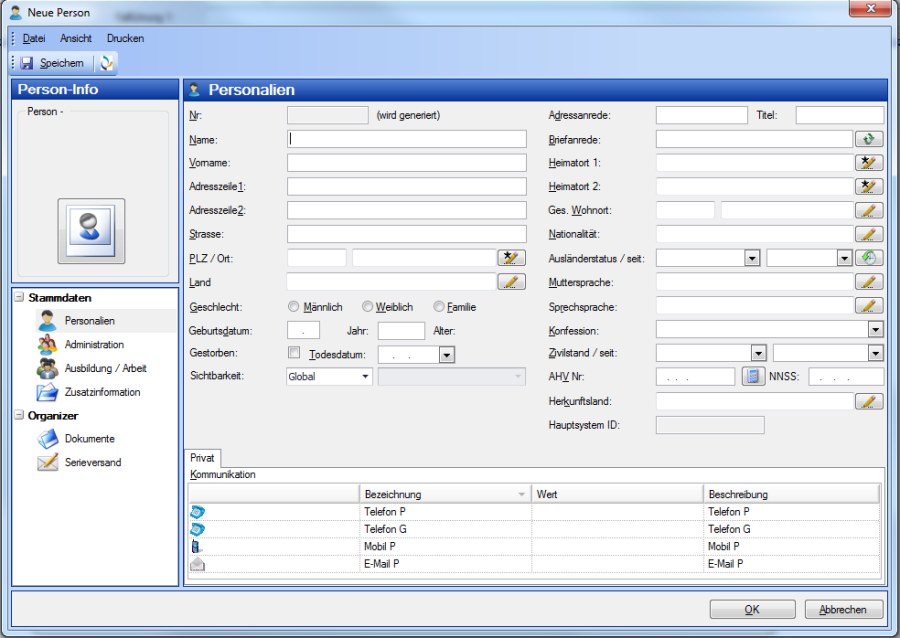This screenshot has height=638, width=900.
Task: Collapse the Stammdaten tree section
Action: click(x=20, y=297)
